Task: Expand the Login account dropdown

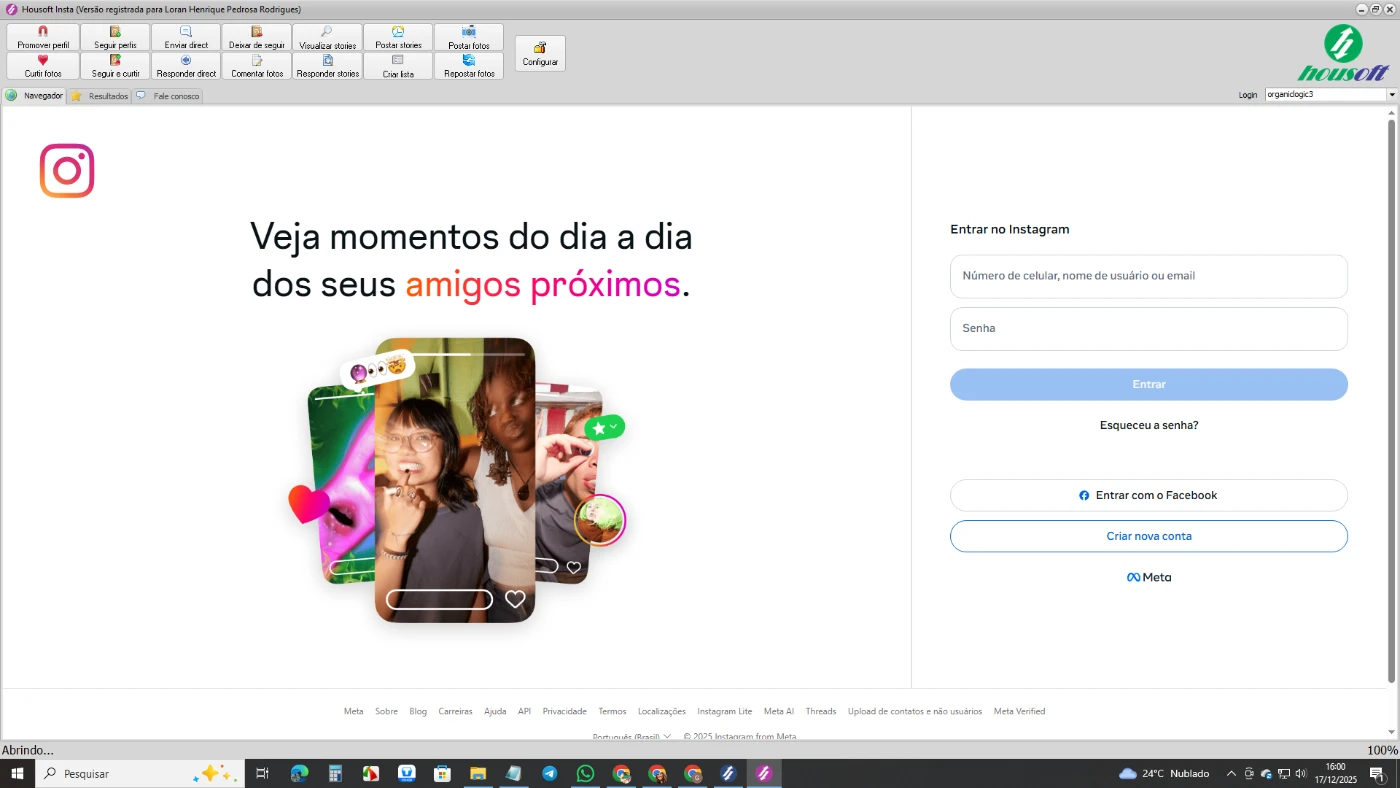Action: click(x=1391, y=95)
